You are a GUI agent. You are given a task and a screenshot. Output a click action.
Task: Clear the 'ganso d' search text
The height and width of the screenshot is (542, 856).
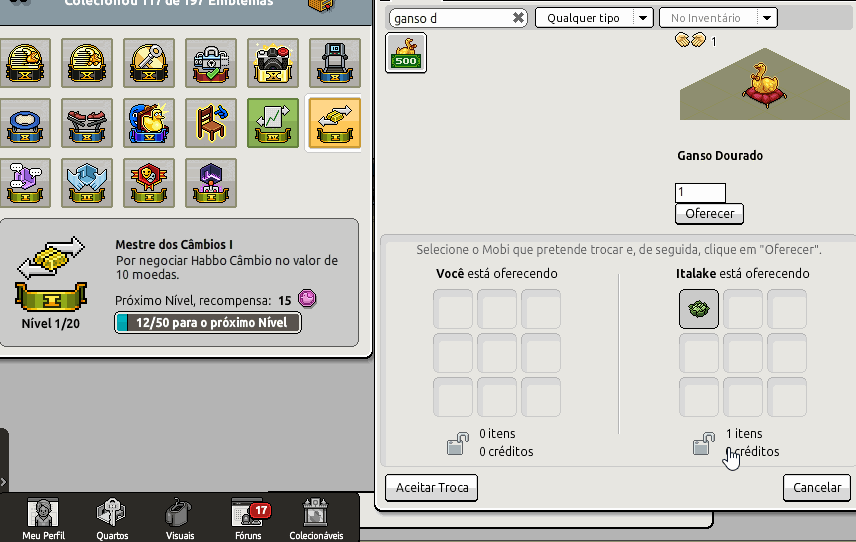pyautogui.click(x=518, y=18)
